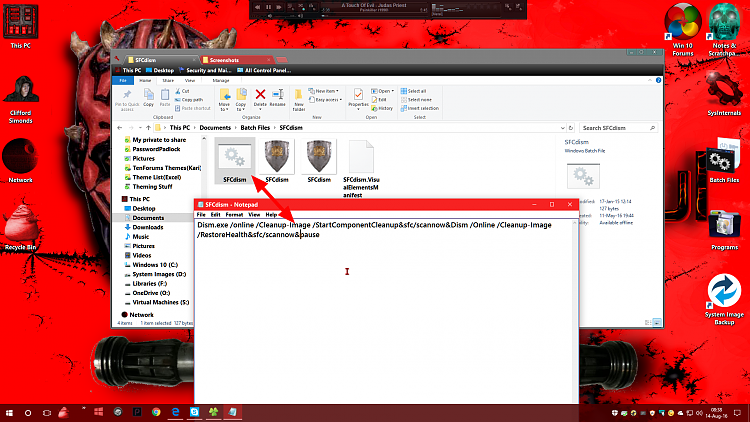Click Documents in the address breadcrumb

click(215, 128)
